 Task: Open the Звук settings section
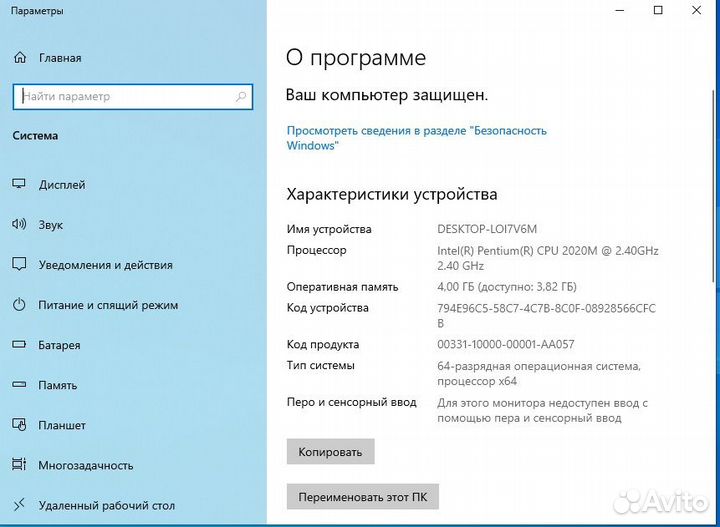(51, 225)
